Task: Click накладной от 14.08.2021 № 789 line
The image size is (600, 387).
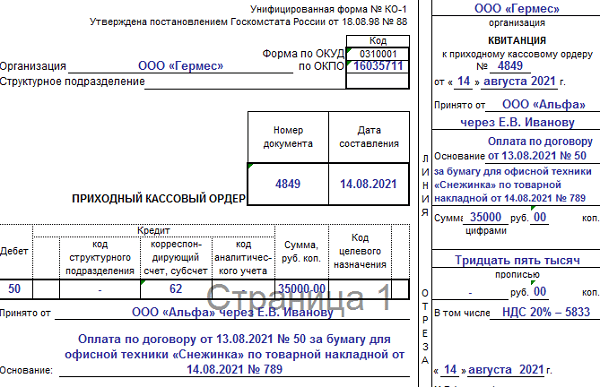Action: point(510,198)
